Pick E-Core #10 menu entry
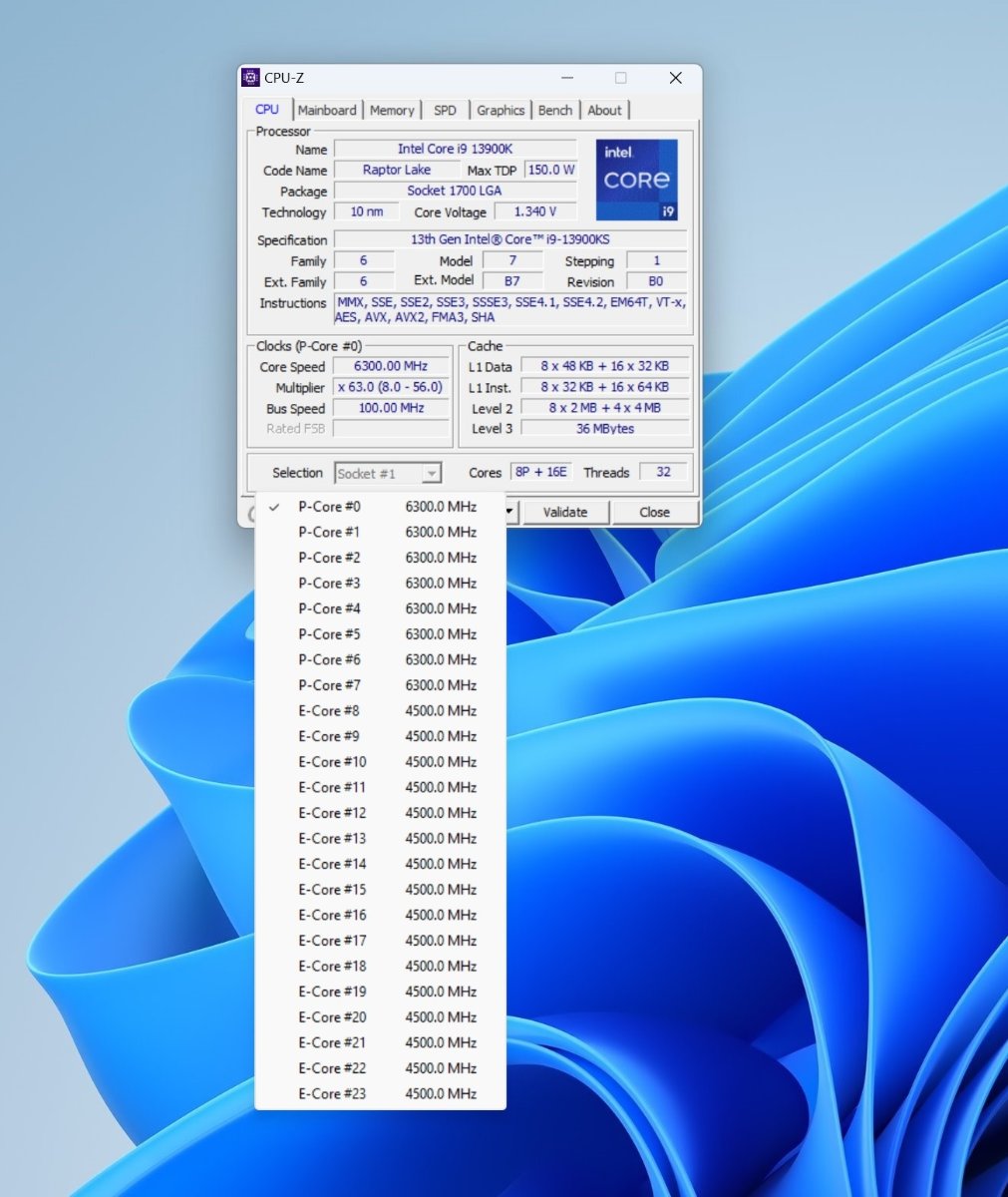The height and width of the screenshot is (1197, 1008). (x=381, y=762)
